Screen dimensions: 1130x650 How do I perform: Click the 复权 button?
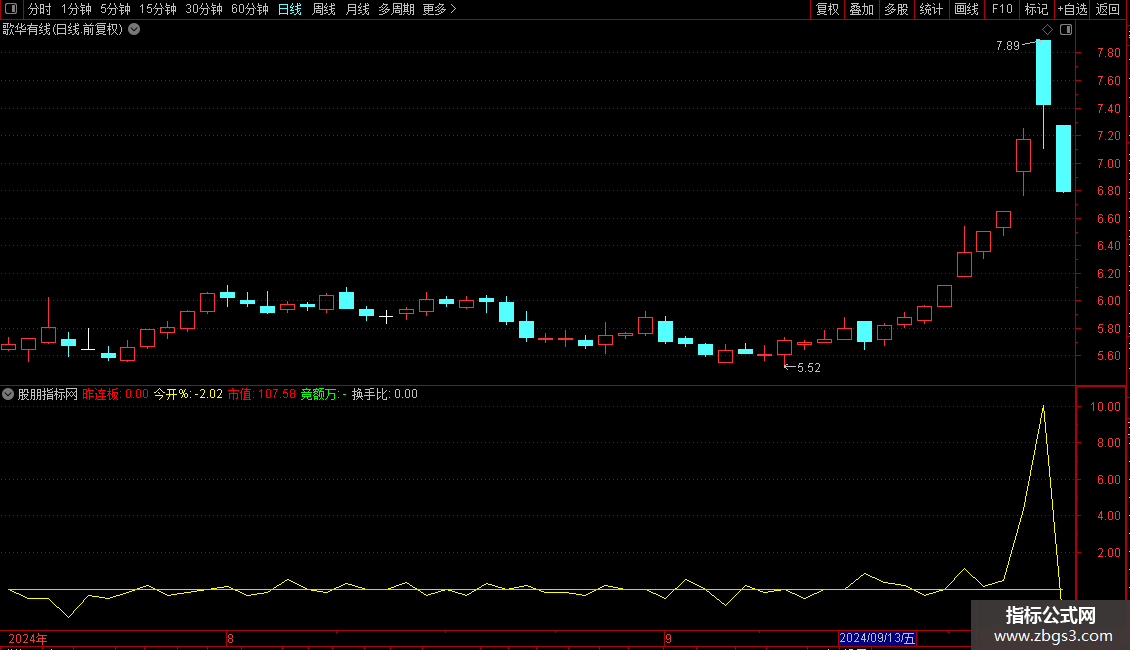pyautogui.click(x=827, y=9)
